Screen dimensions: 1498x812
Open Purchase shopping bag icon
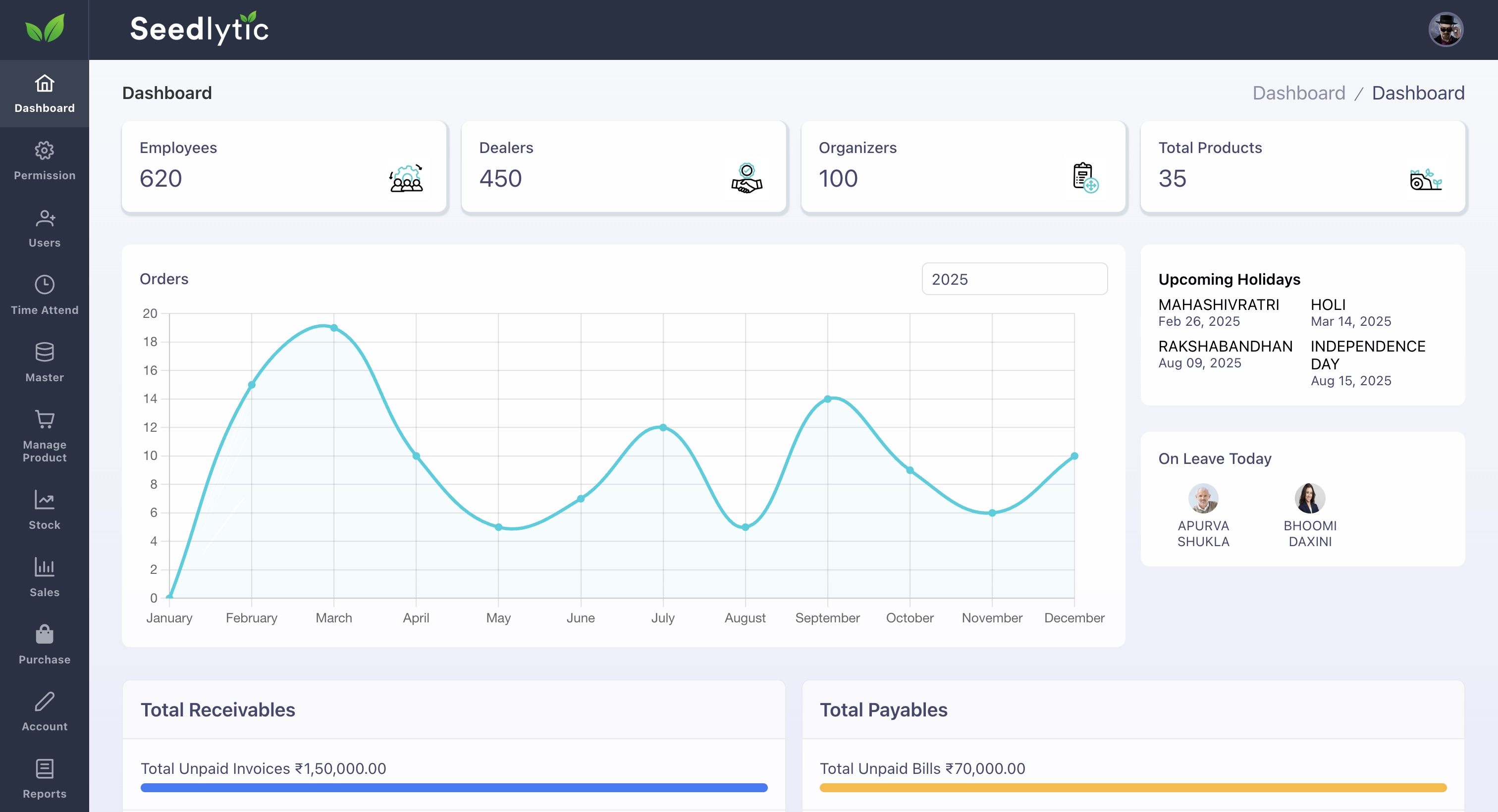coord(45,634)
